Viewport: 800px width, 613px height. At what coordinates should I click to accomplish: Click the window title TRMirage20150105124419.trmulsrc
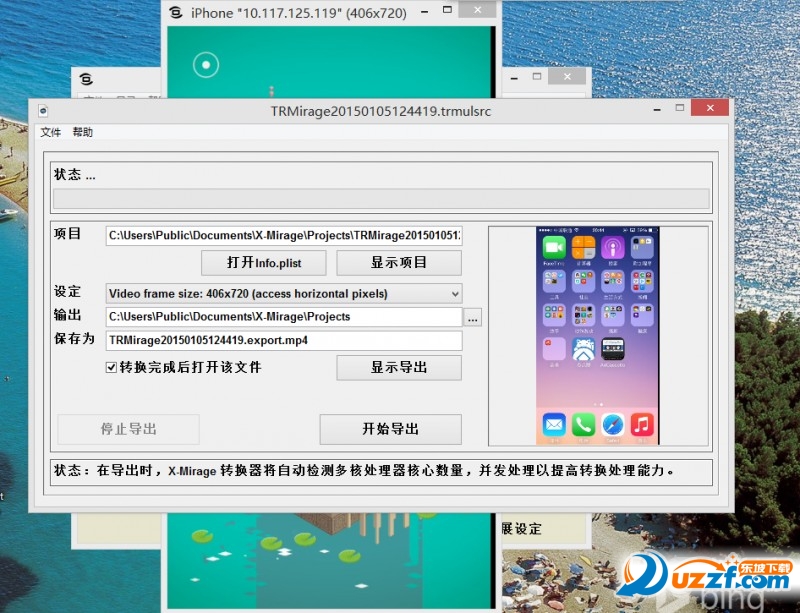pyautogui.click(x=381, y=111)
